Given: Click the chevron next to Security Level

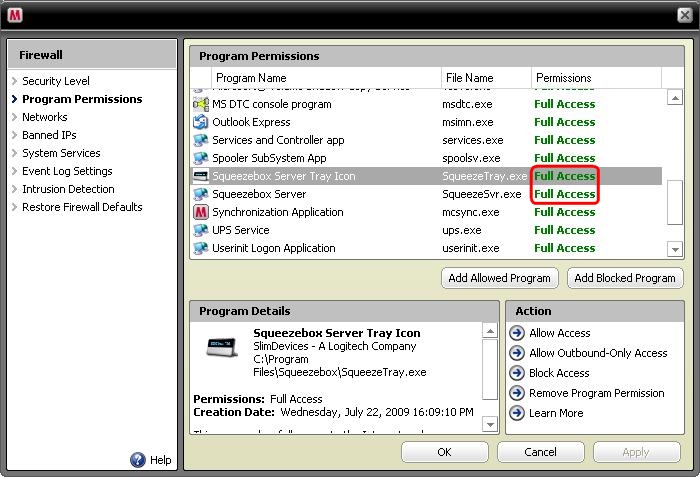Looking at the screenshot, I should (x=14, y=81).
